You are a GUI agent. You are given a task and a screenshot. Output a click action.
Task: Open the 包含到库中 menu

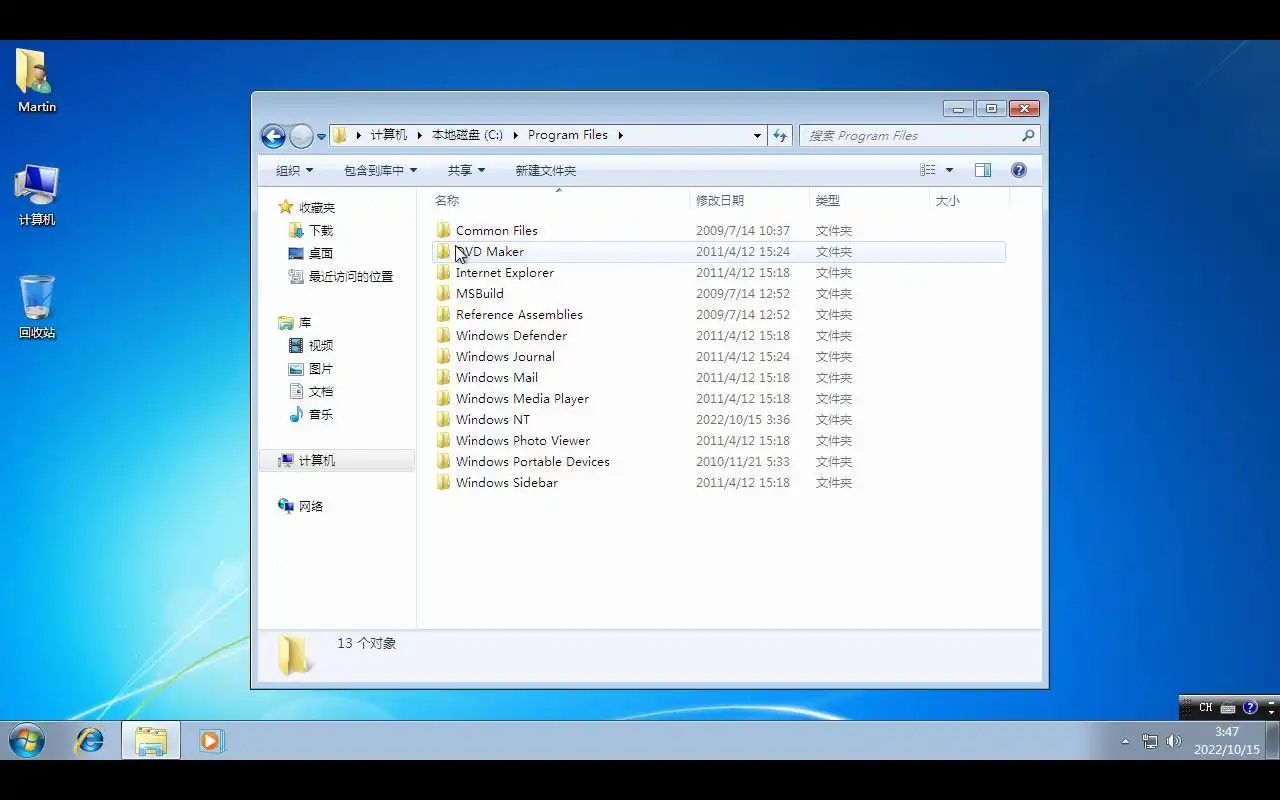coord(380,171)
